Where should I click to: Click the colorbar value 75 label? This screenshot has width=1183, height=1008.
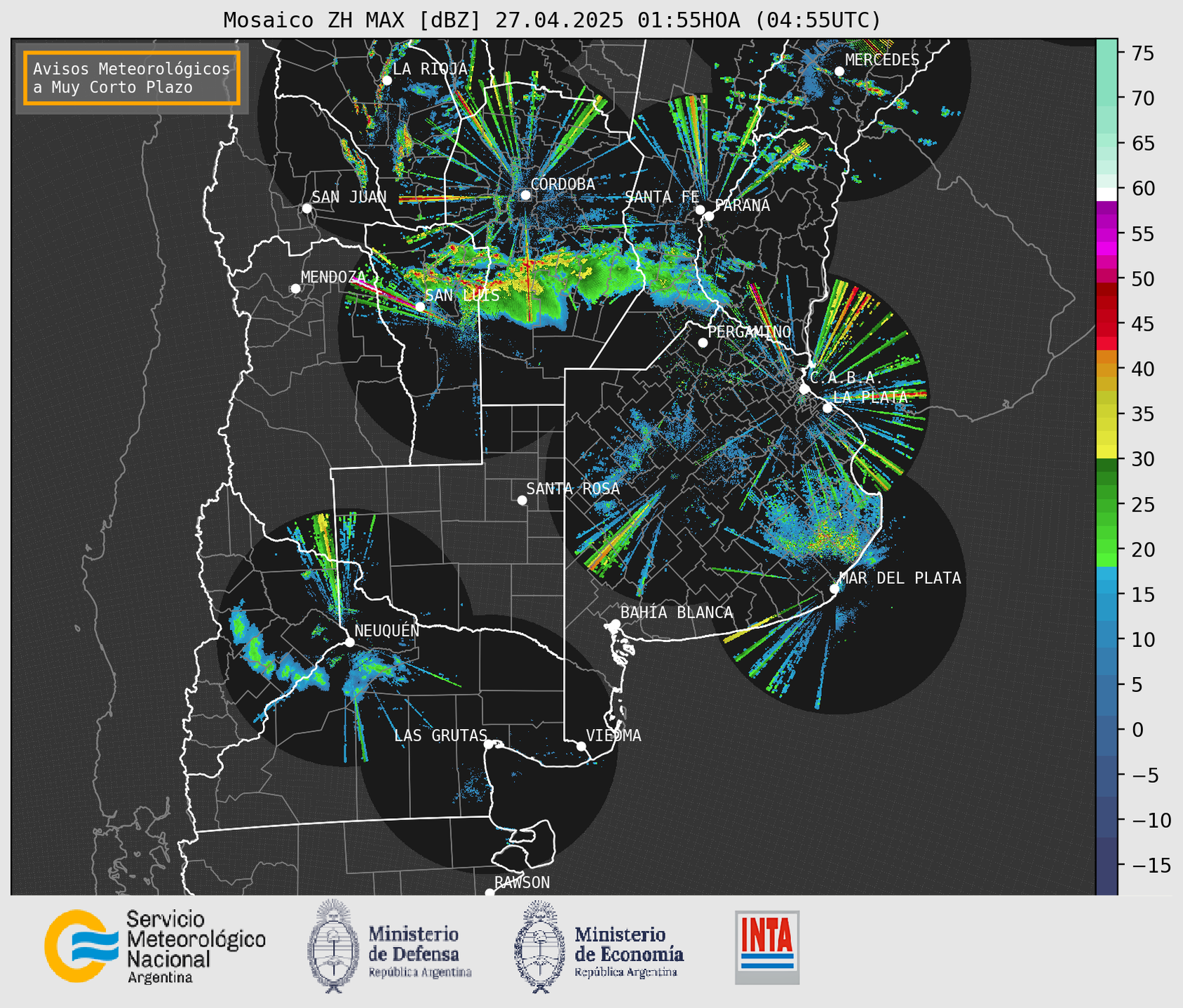[x=1142, y=53]
